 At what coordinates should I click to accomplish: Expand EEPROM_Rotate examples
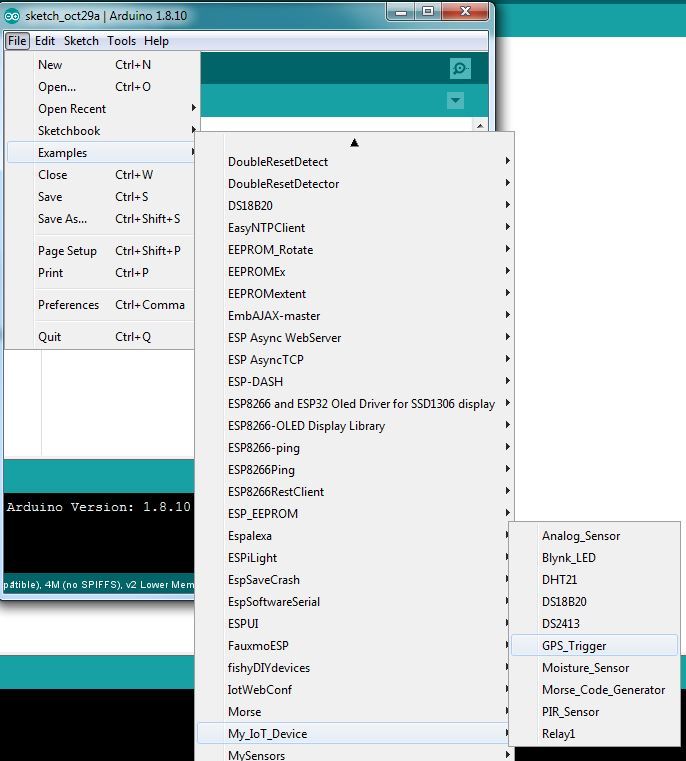click(x=354, y=249)
